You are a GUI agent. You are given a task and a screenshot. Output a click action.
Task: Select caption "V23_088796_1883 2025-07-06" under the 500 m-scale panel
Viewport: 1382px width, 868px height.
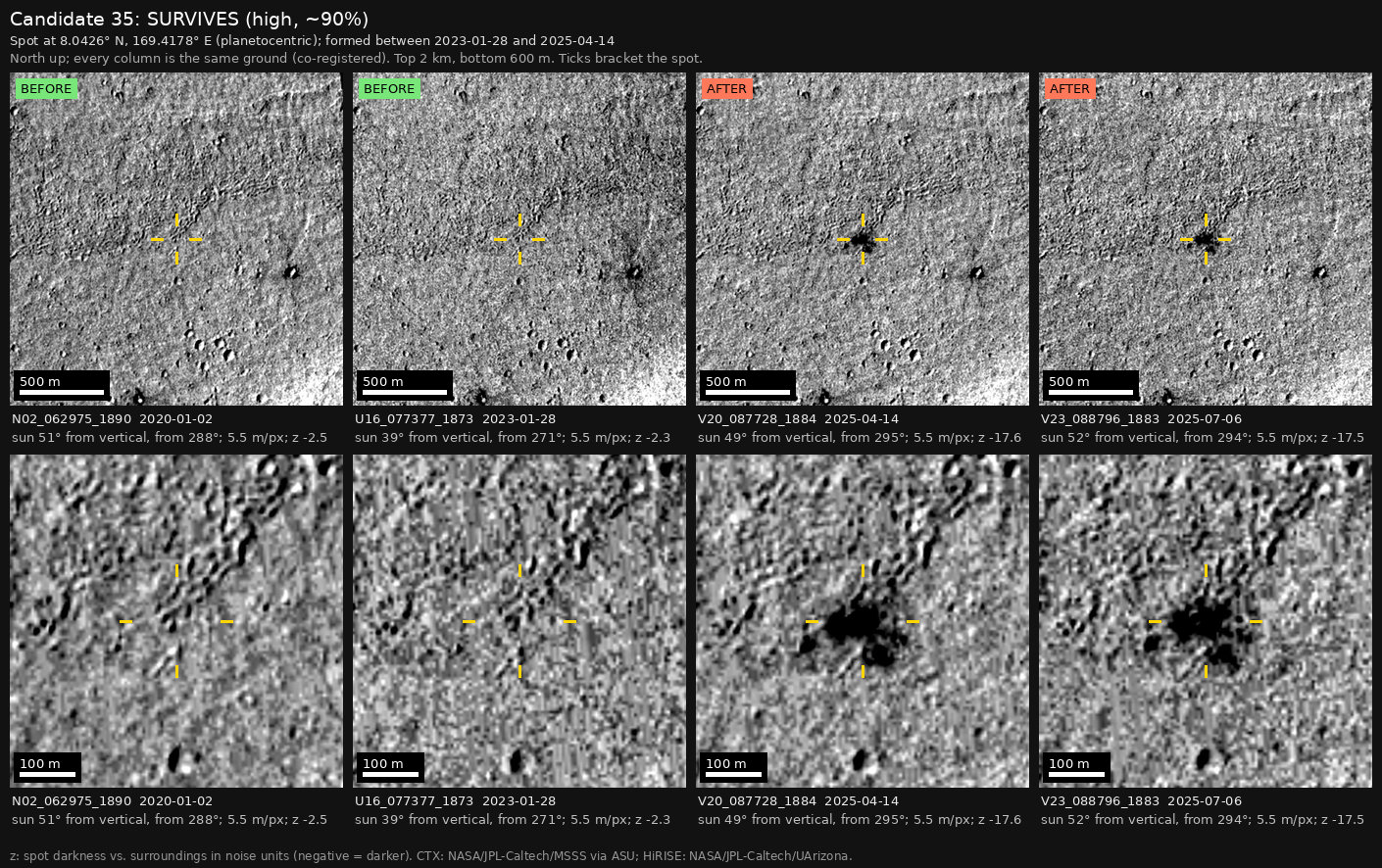[x=1141, y=419]
